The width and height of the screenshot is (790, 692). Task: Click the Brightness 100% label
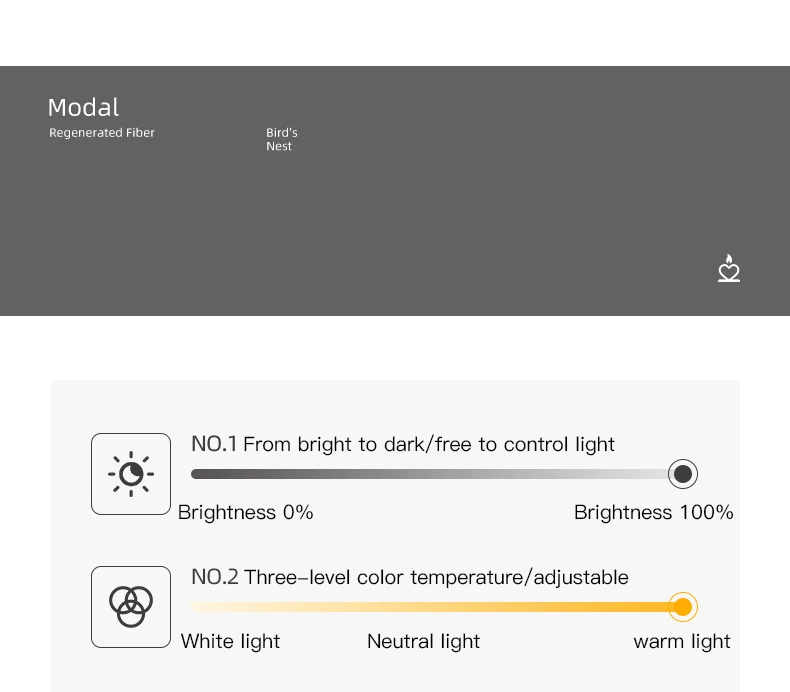[653, 512]
